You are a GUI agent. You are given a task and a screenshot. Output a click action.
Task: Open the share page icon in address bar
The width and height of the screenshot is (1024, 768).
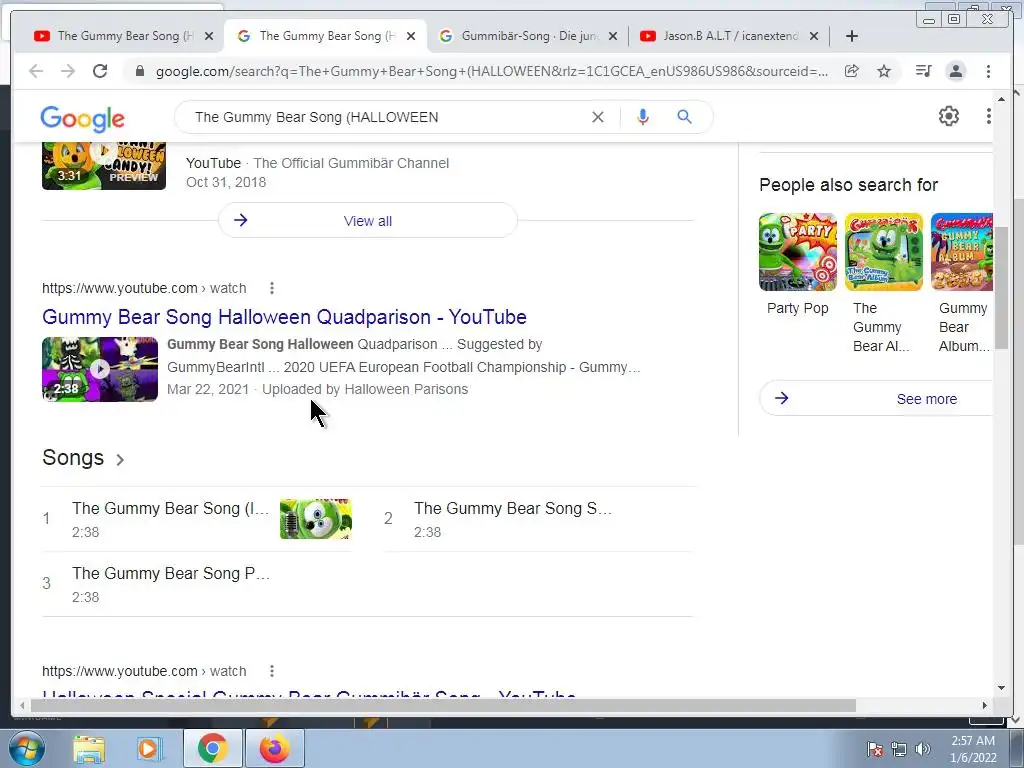[852, 71]
